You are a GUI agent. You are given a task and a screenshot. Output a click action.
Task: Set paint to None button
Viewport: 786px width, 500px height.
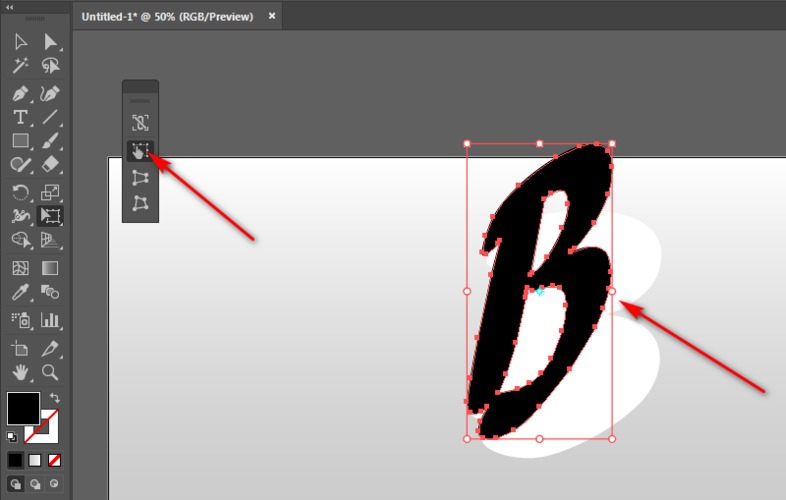[54, 460]
